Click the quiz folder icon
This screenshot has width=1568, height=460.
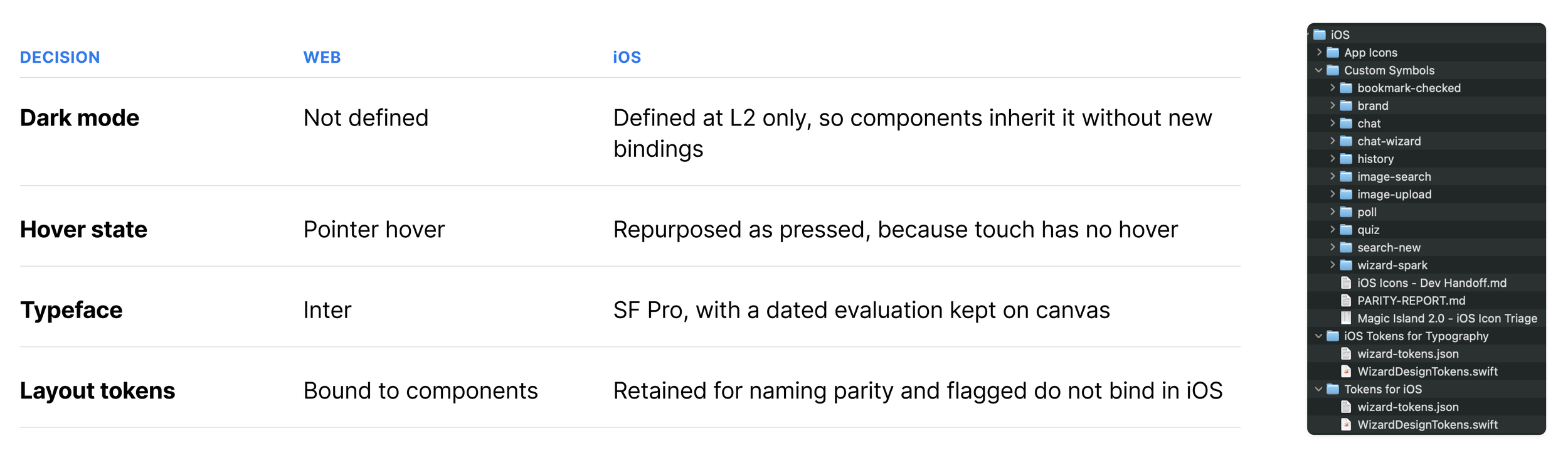point(1346,230)
